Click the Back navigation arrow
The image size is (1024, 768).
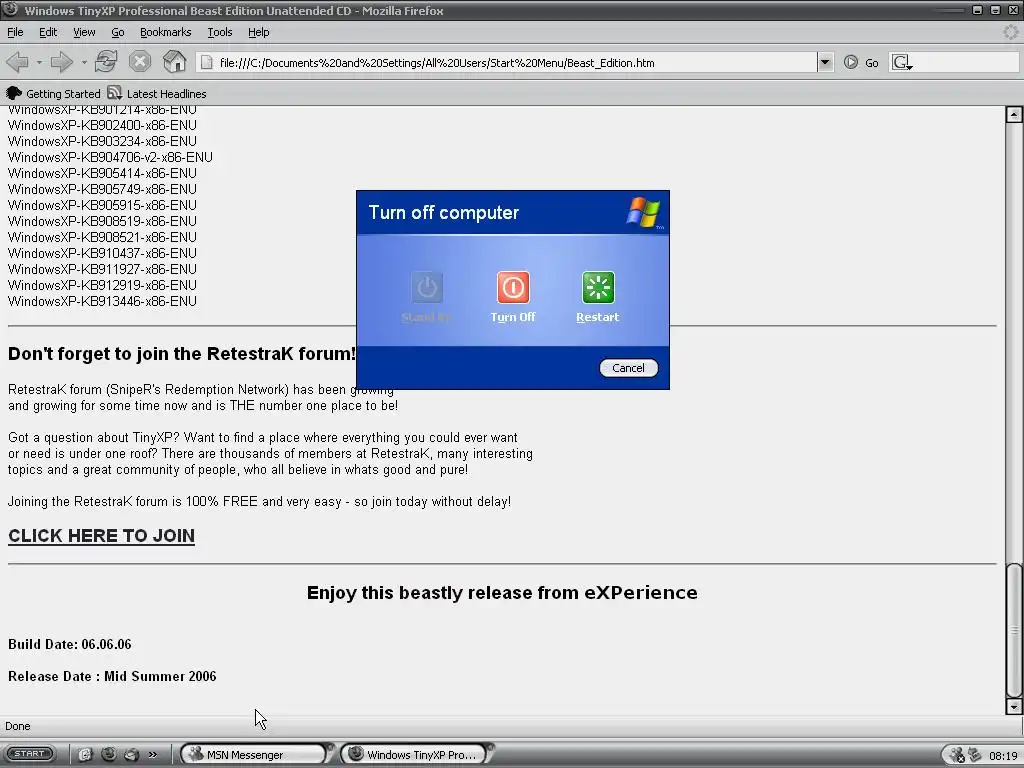pos(17,63)
